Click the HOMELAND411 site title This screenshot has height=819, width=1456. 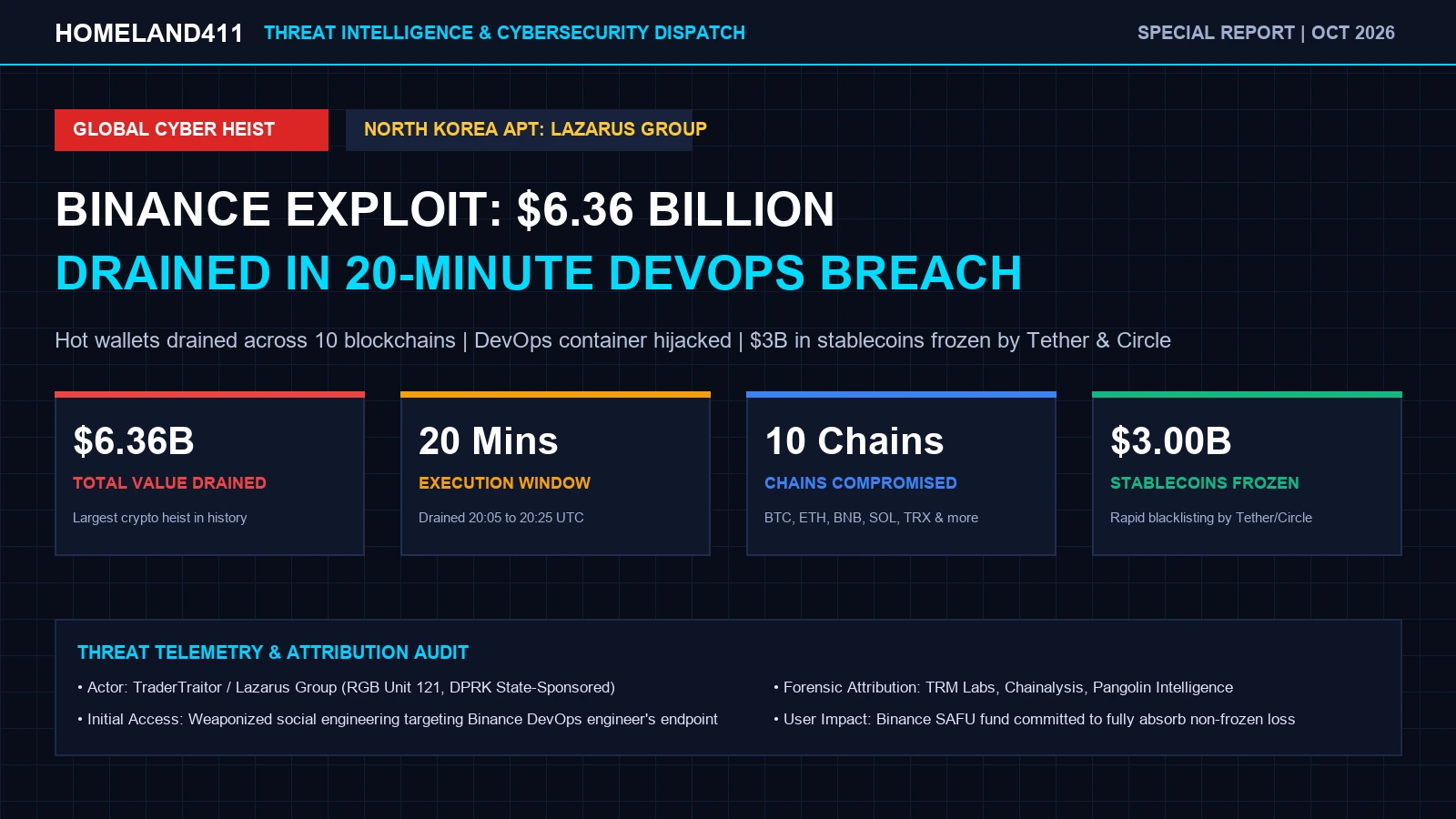149,33
